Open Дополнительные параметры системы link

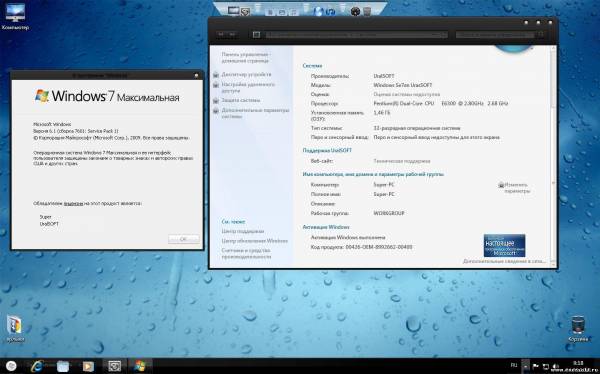255,113
